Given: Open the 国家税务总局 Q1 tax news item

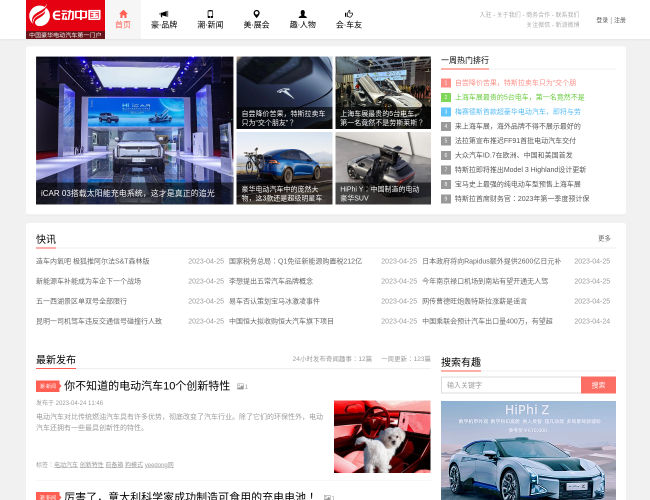Looking at the screenshot, I should [x=295, y=261].
